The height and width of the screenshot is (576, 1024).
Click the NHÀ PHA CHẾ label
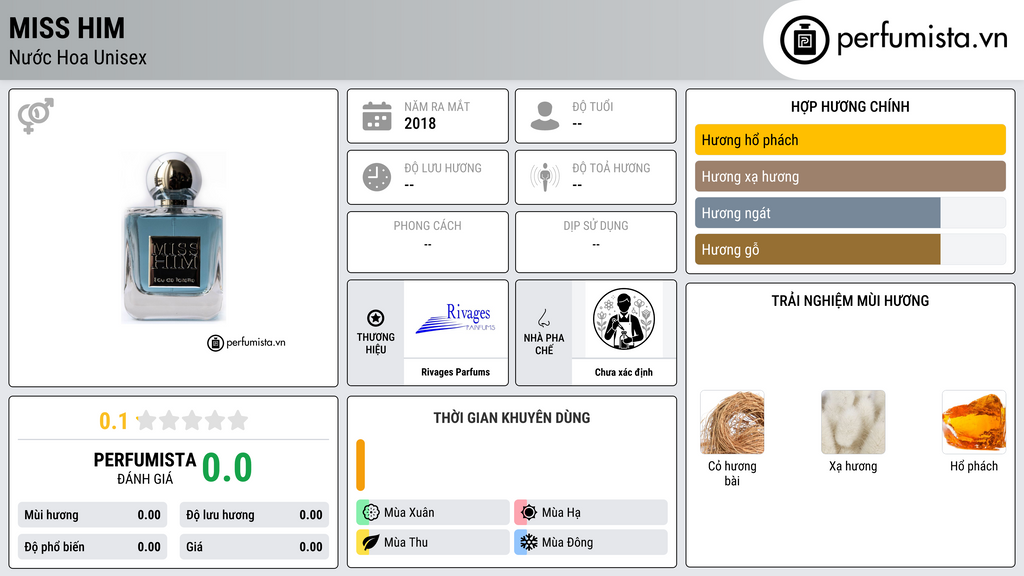(543, 344)
